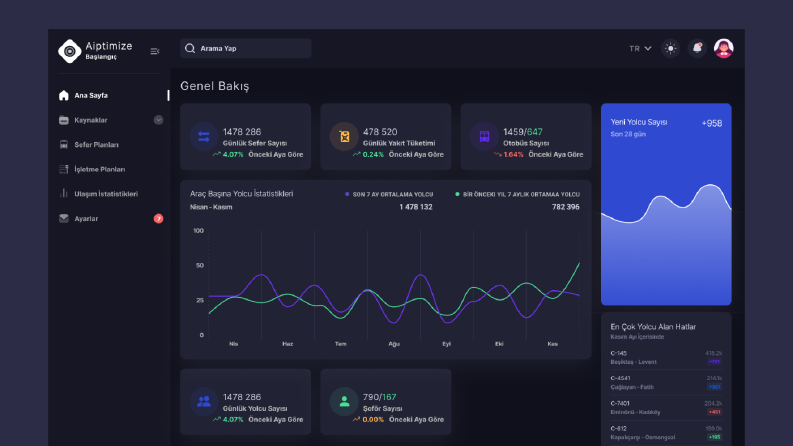Viewport: 793px width, 446px height.
Task: Toggle light theme with the sun icon
Action: click(x=671, y=48)
